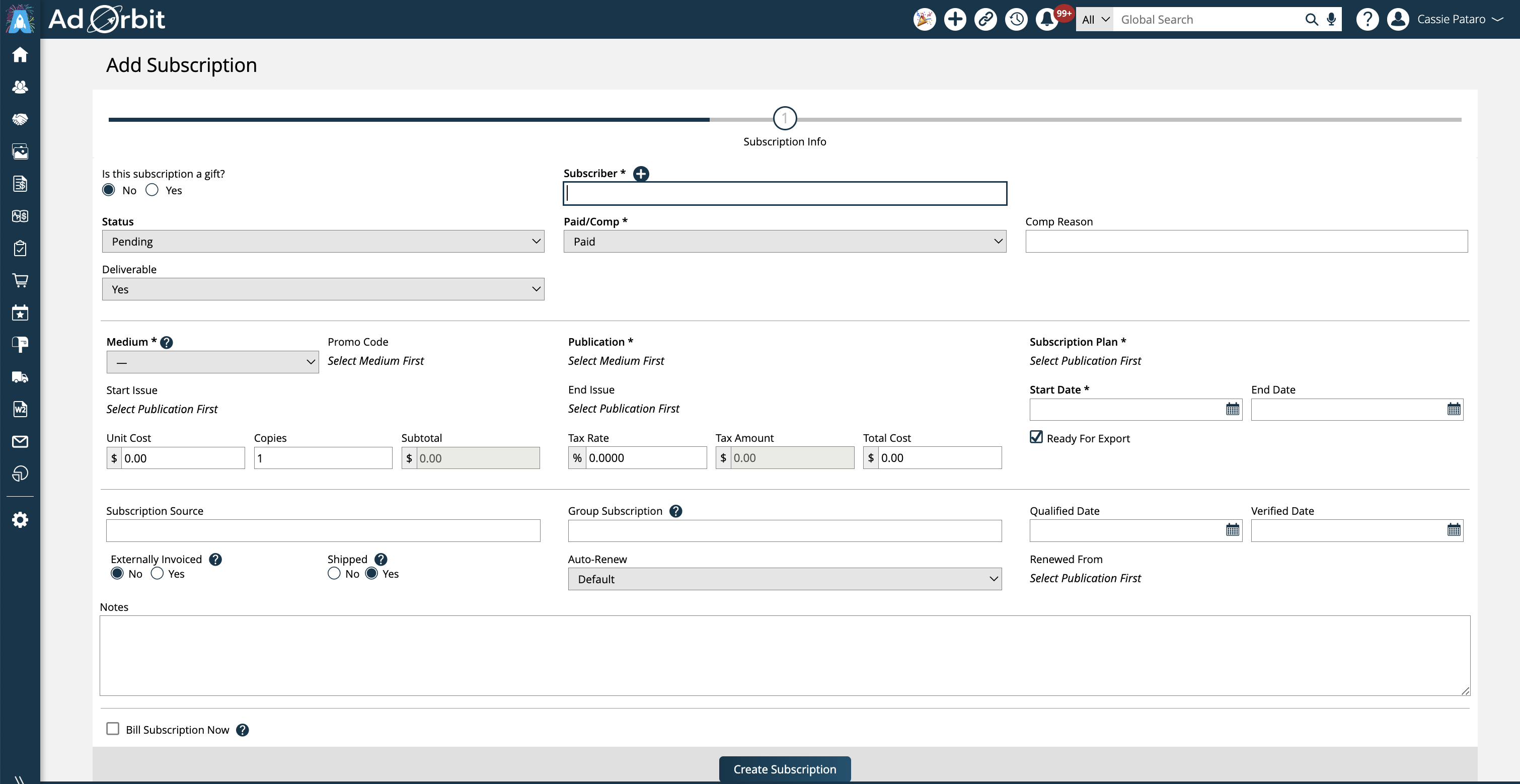This screenshot has width=1520, height=784.
Task: Expand the Paid/Comp dropdown
Action: coord(784,241)
